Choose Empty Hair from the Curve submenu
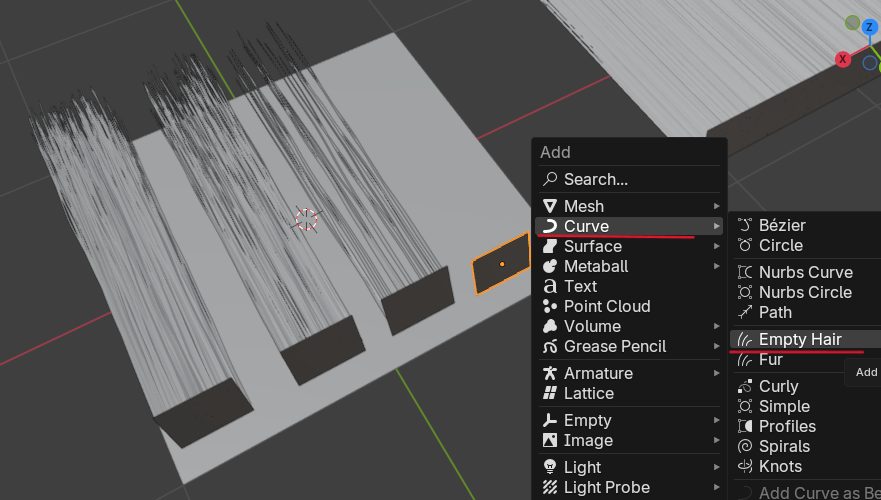Image resolution: width=881 pixels, height=500 pixels. point(800,339)
